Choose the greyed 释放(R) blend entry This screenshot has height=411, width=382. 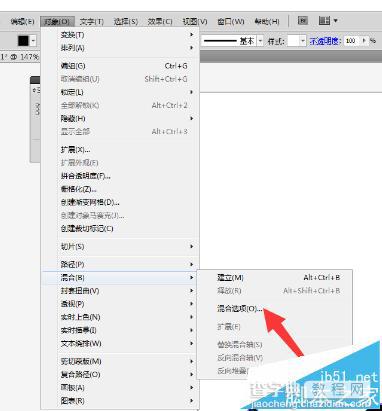274,291
